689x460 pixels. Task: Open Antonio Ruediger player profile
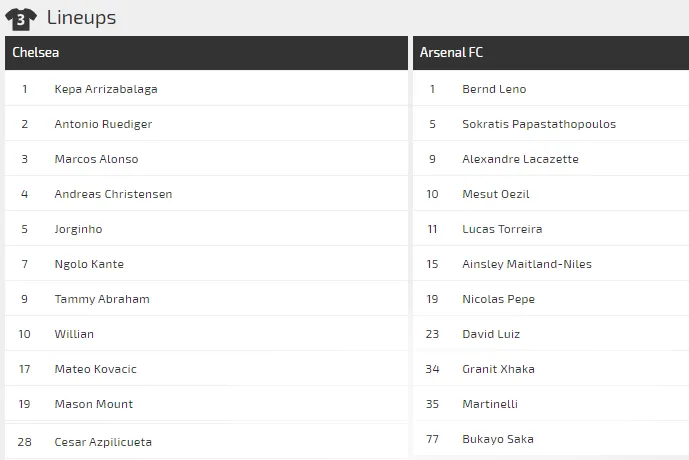(x=103, y=124)
